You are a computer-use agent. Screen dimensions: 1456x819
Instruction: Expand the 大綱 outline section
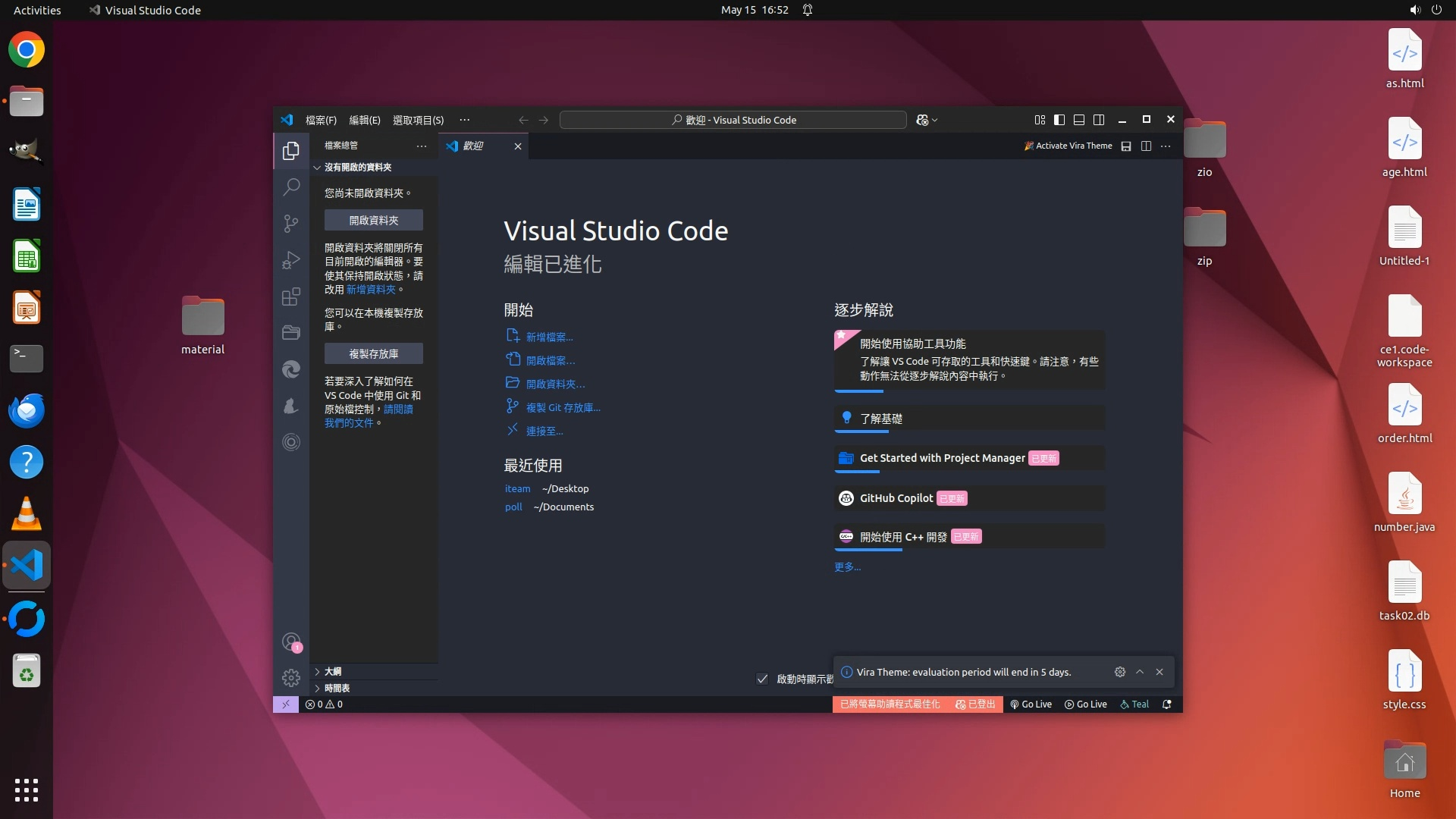[x=332, y=671]
